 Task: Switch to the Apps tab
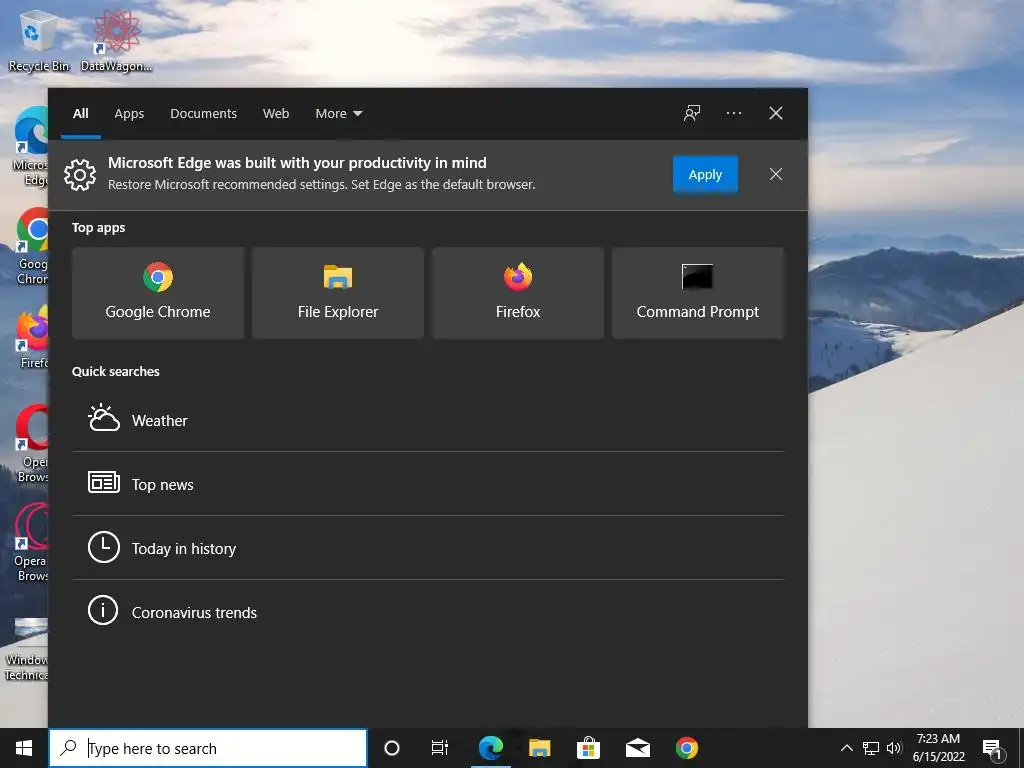(x=129, y=114)
